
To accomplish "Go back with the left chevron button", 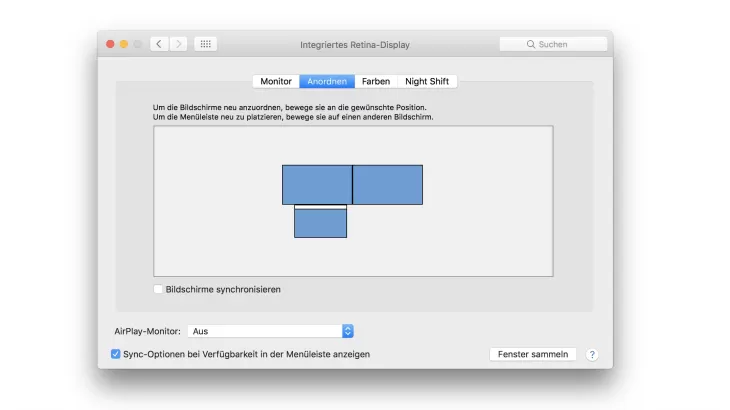I will tap(159, 44).
